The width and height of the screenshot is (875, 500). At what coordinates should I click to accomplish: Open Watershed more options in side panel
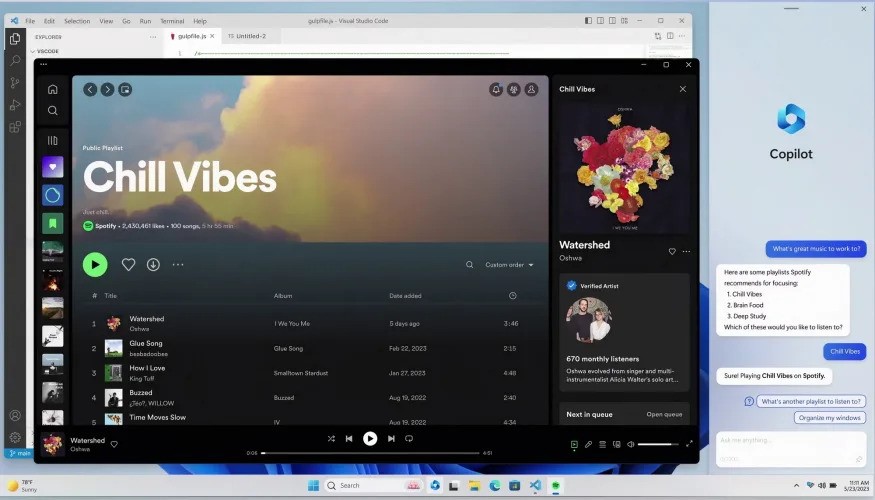(686, 251)
